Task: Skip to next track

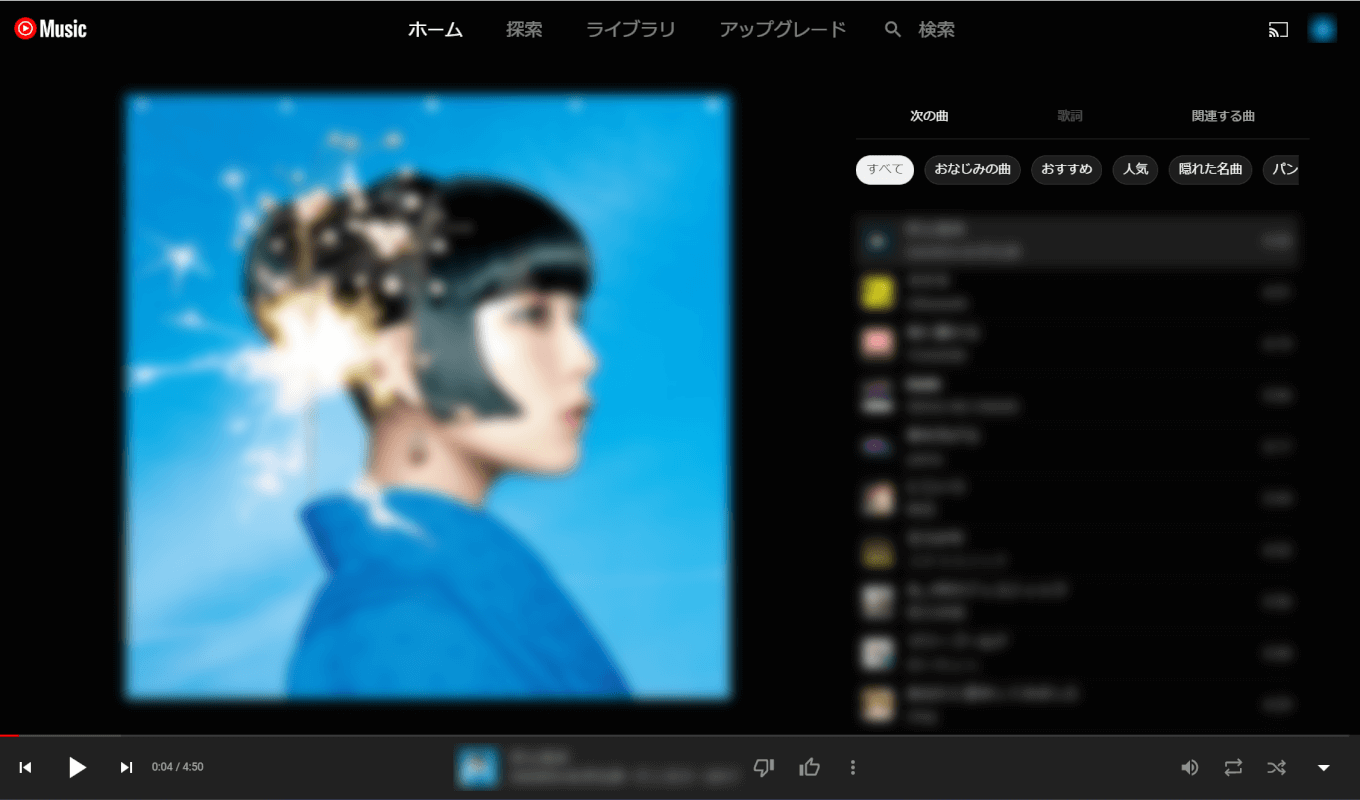Action: click(x=126, y=767)
